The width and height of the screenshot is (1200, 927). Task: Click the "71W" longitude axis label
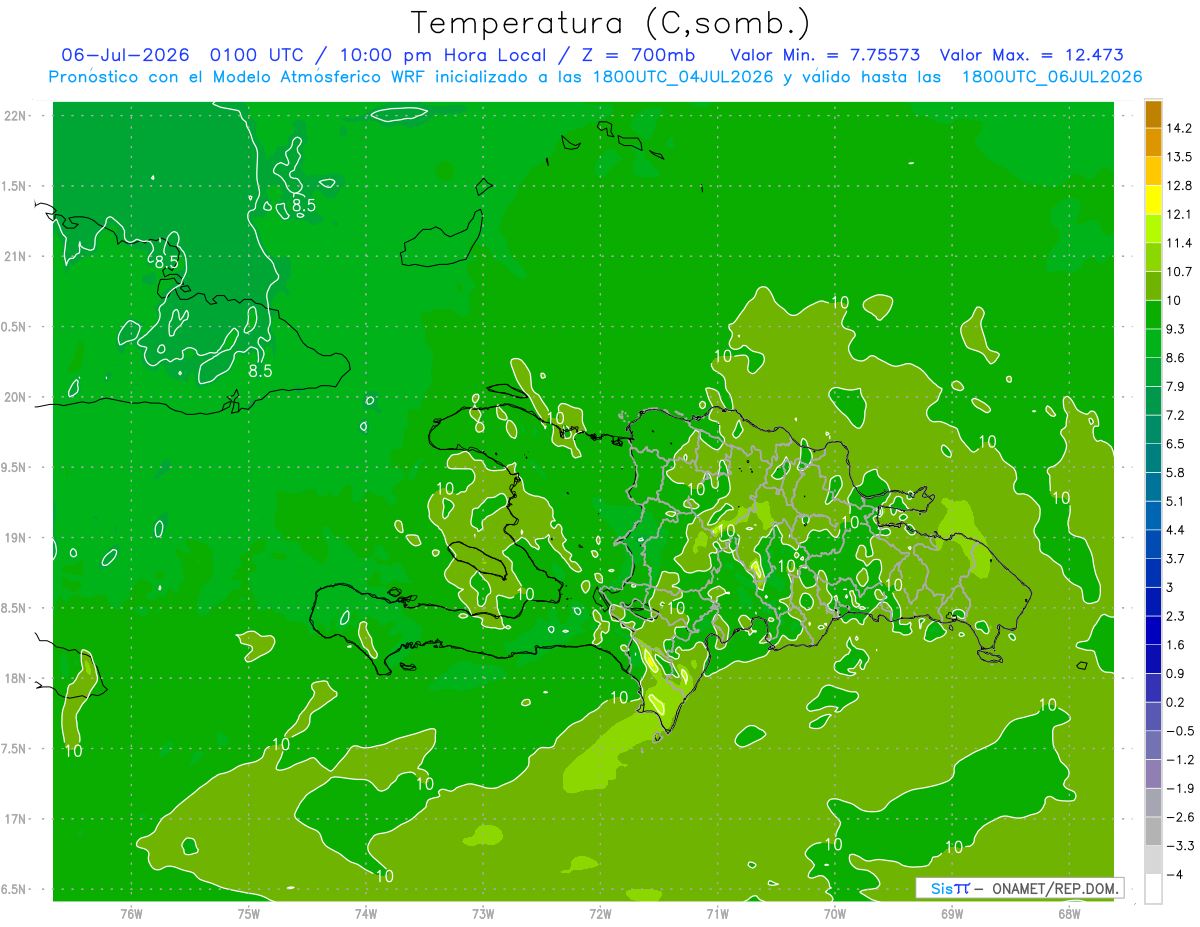point(717,913)
